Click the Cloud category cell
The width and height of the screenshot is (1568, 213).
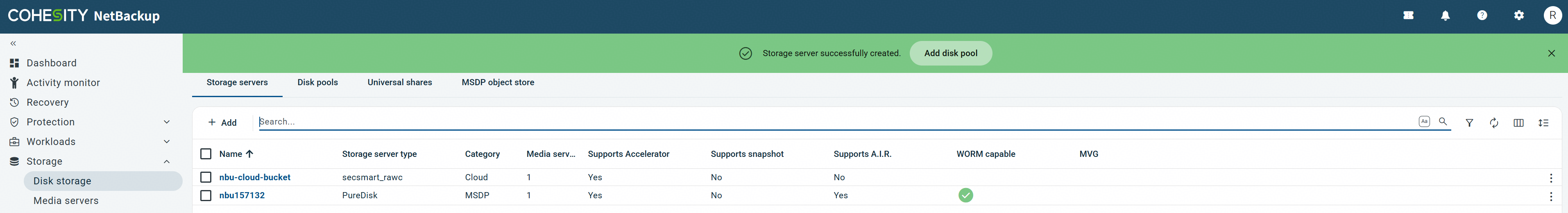coord(476,177)
